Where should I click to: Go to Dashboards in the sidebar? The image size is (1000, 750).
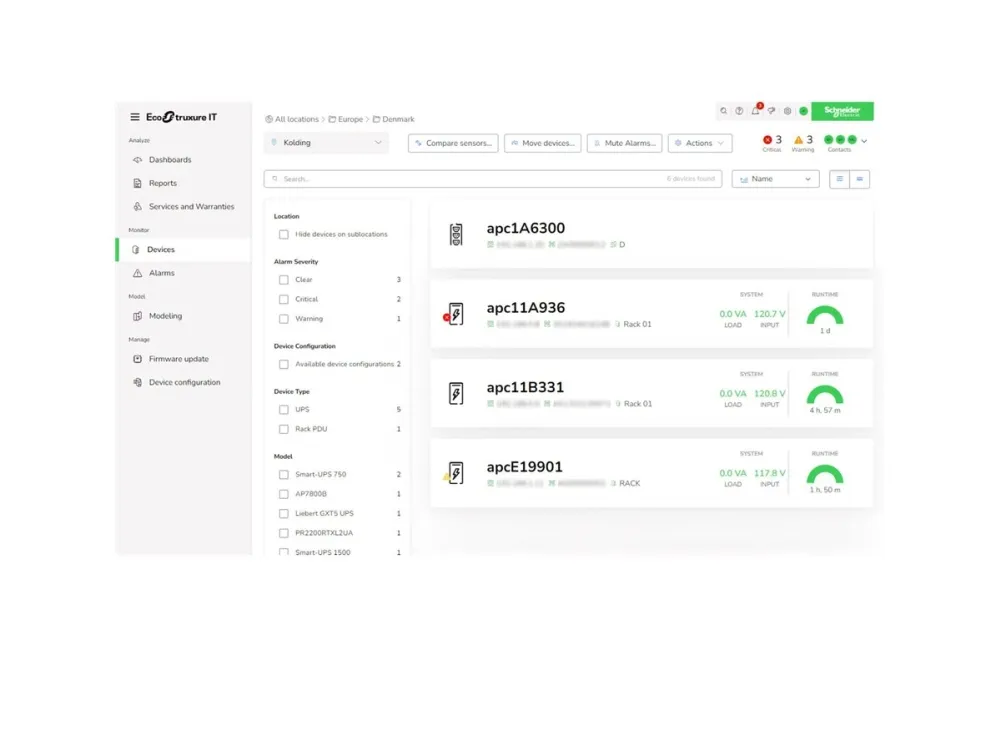[x=169, y=160]
